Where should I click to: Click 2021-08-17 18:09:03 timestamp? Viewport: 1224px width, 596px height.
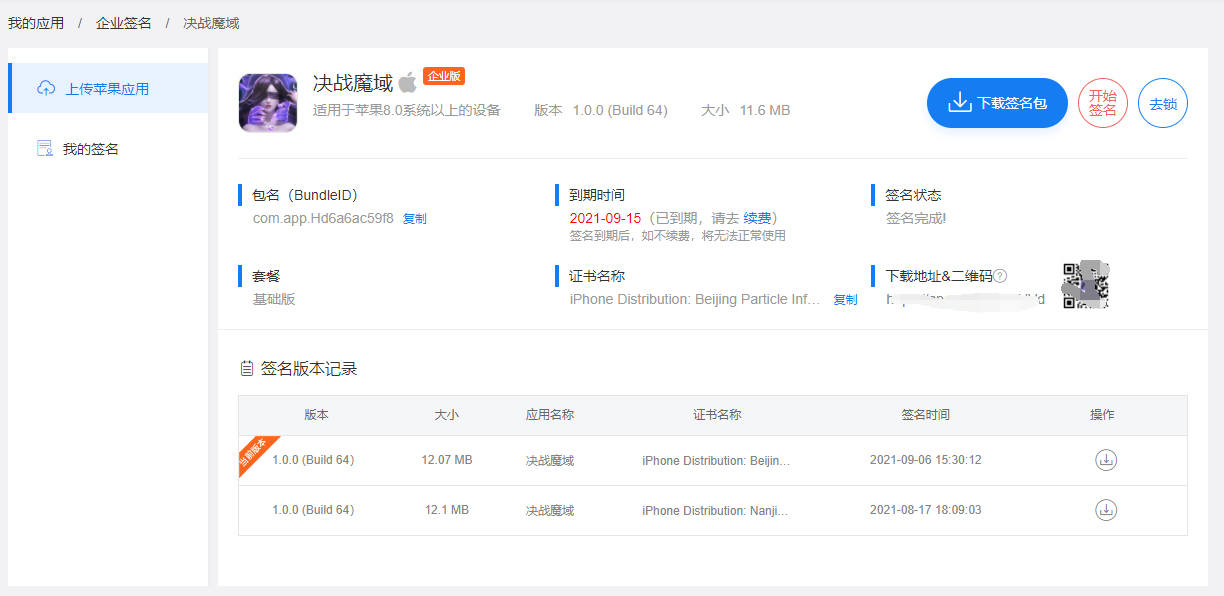tap(926, 510)
